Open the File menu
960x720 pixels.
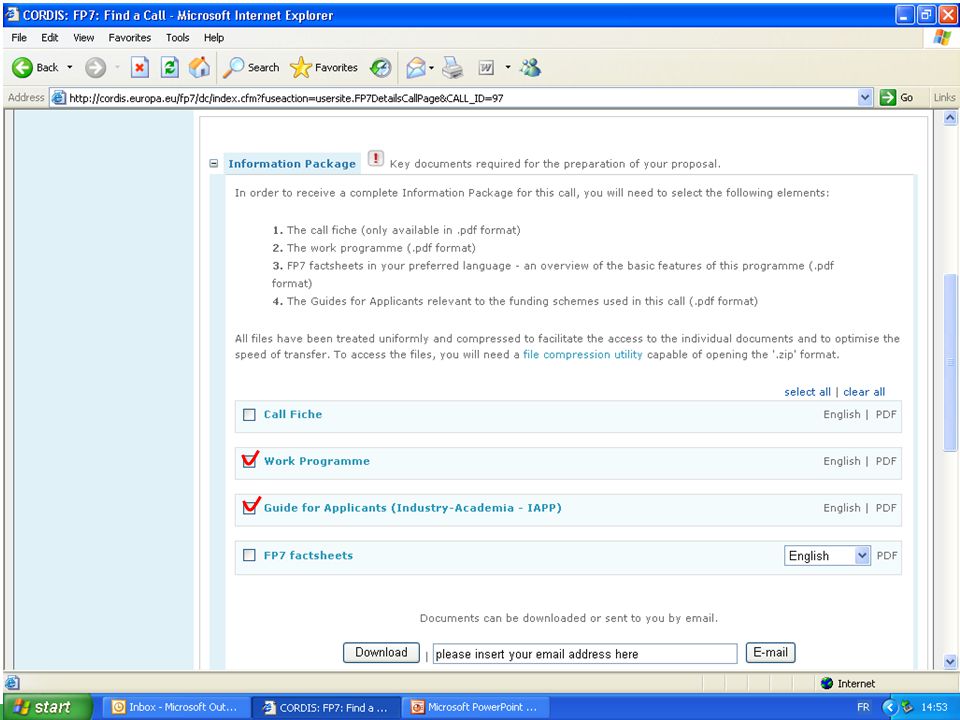tap(19, 37)
